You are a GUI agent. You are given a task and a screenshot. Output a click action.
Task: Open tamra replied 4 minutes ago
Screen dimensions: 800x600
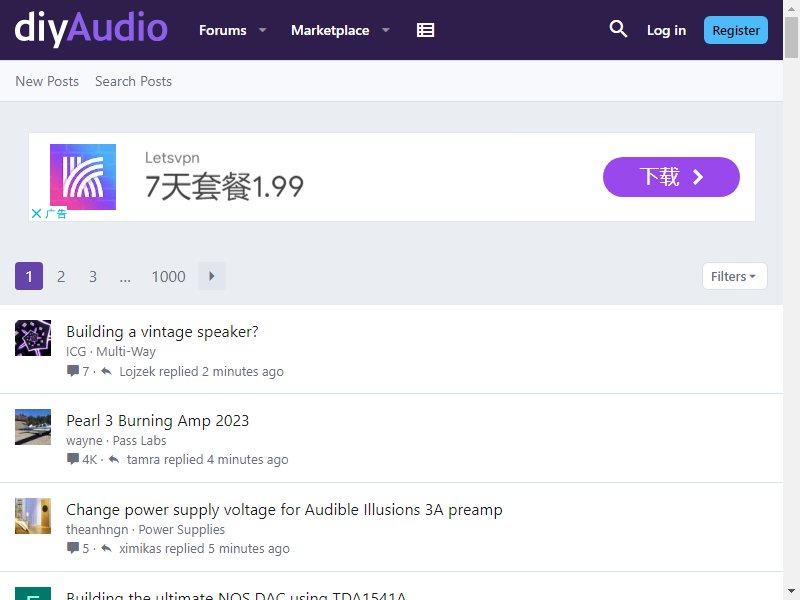tap(208, 460)
